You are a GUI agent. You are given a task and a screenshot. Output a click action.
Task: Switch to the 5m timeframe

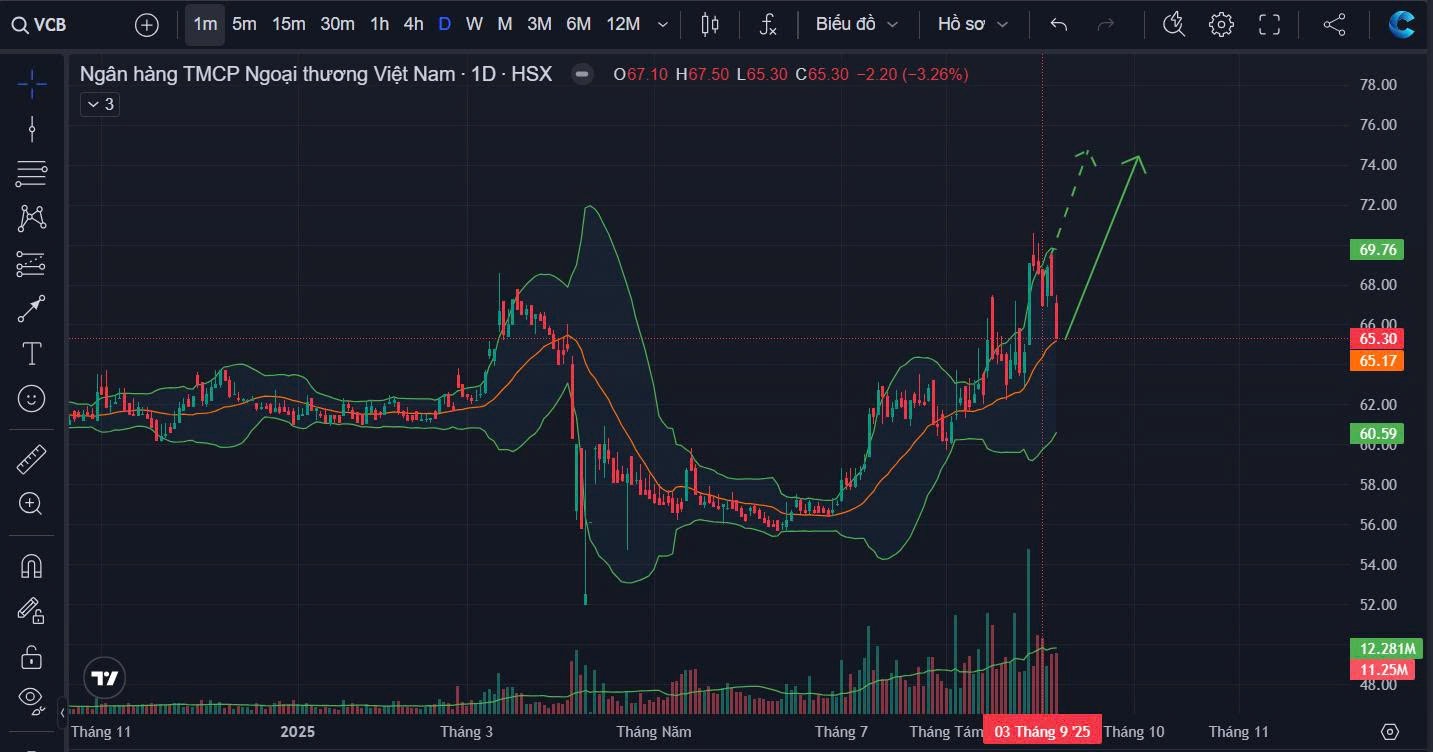[244, 24]
